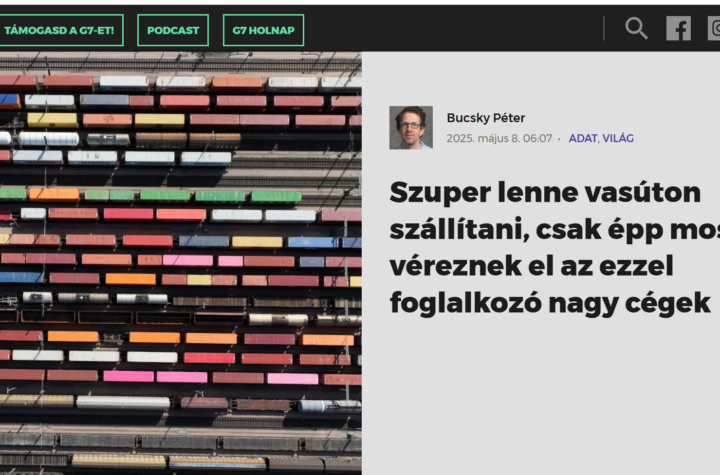Image resolution: width=720 pixels, height=475 pixels.
Task: Click the row of green containers in the photo
Action: 152,195
